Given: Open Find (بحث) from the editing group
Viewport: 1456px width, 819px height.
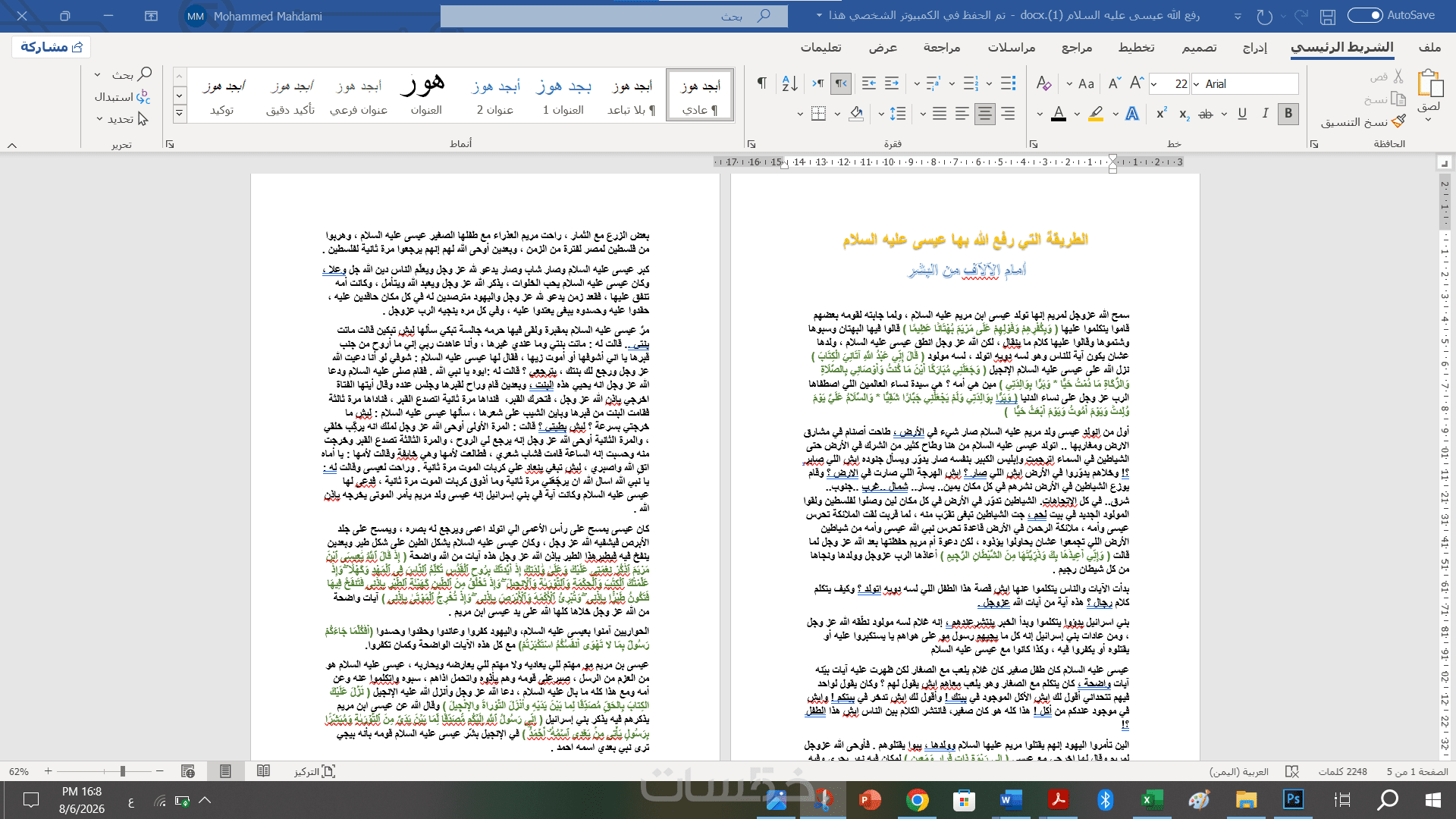Looking at the screenshot, I should click(x=132, y=74).
